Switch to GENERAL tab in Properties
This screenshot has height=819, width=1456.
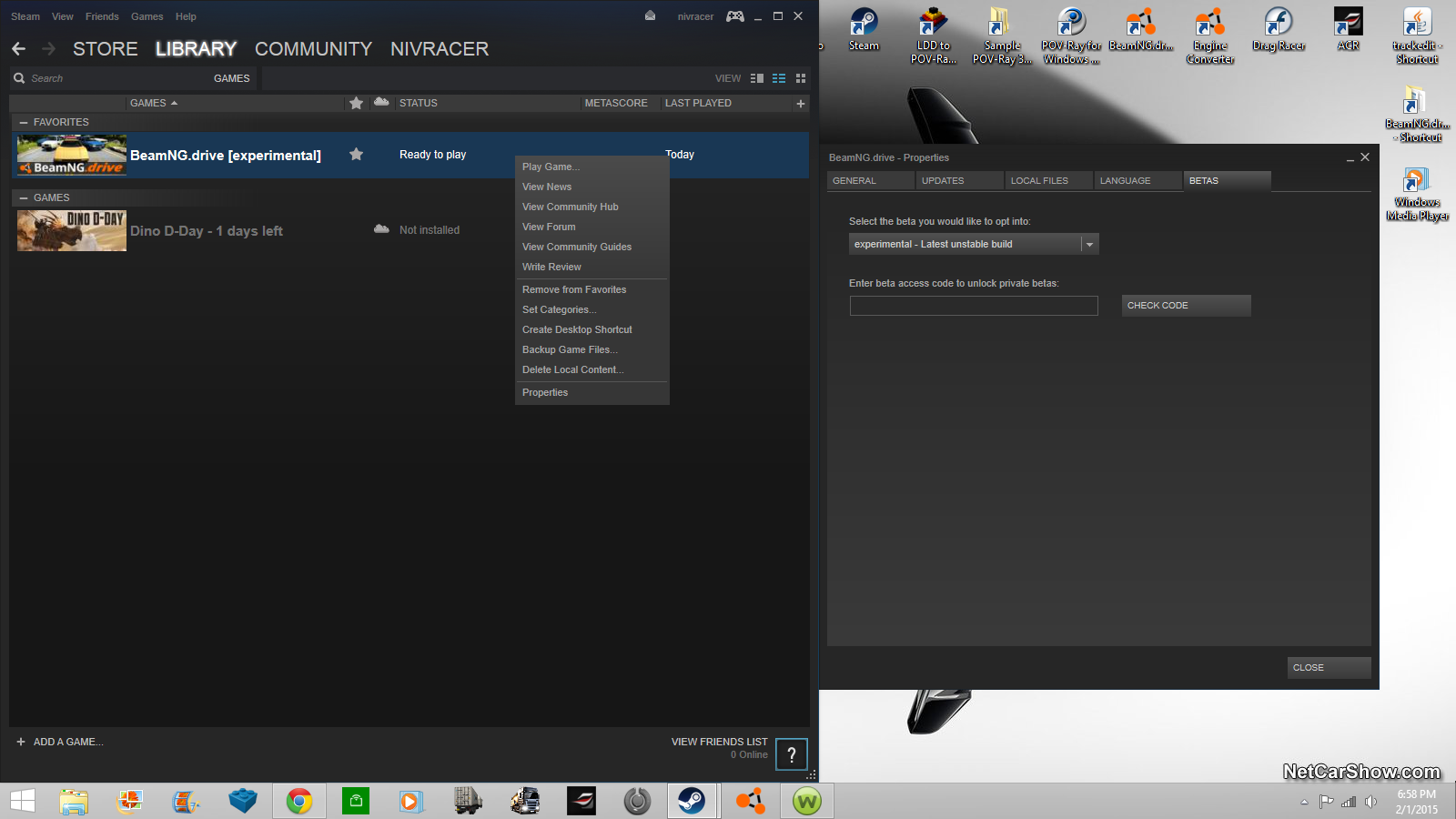pyautogui.click(x=870, y=180)
